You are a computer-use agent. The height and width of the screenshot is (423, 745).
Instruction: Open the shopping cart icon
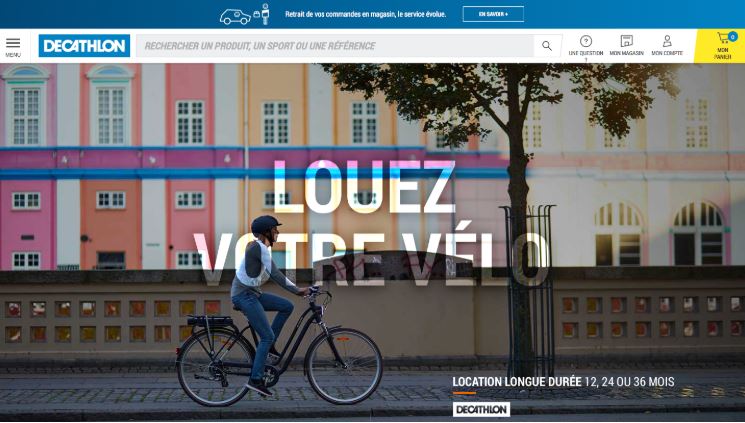click(723, 38)
